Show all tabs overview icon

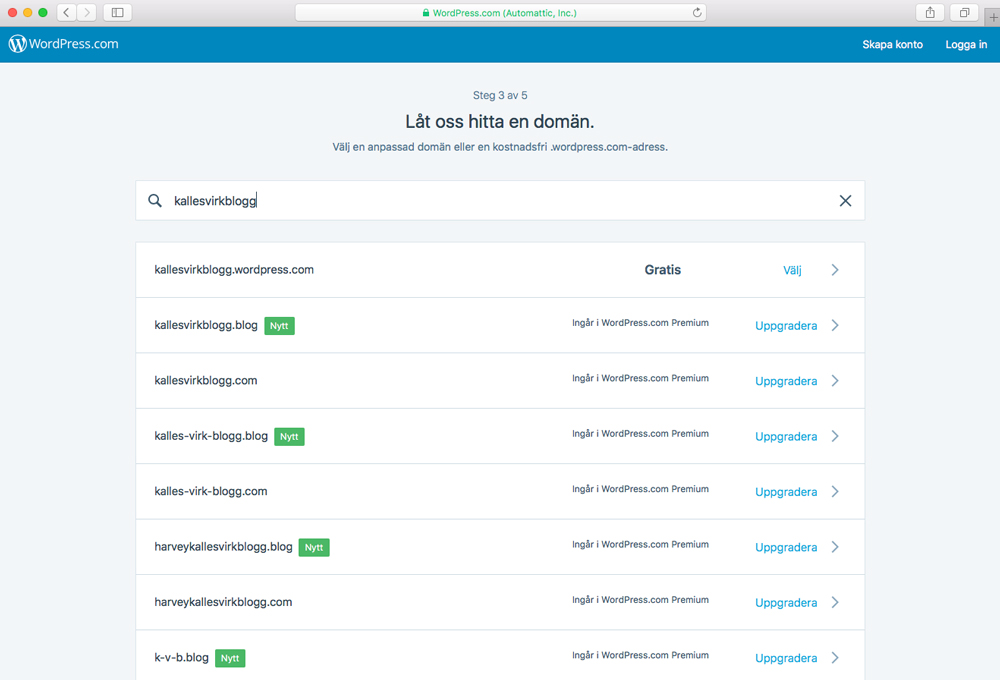click(x=964, y=13)
